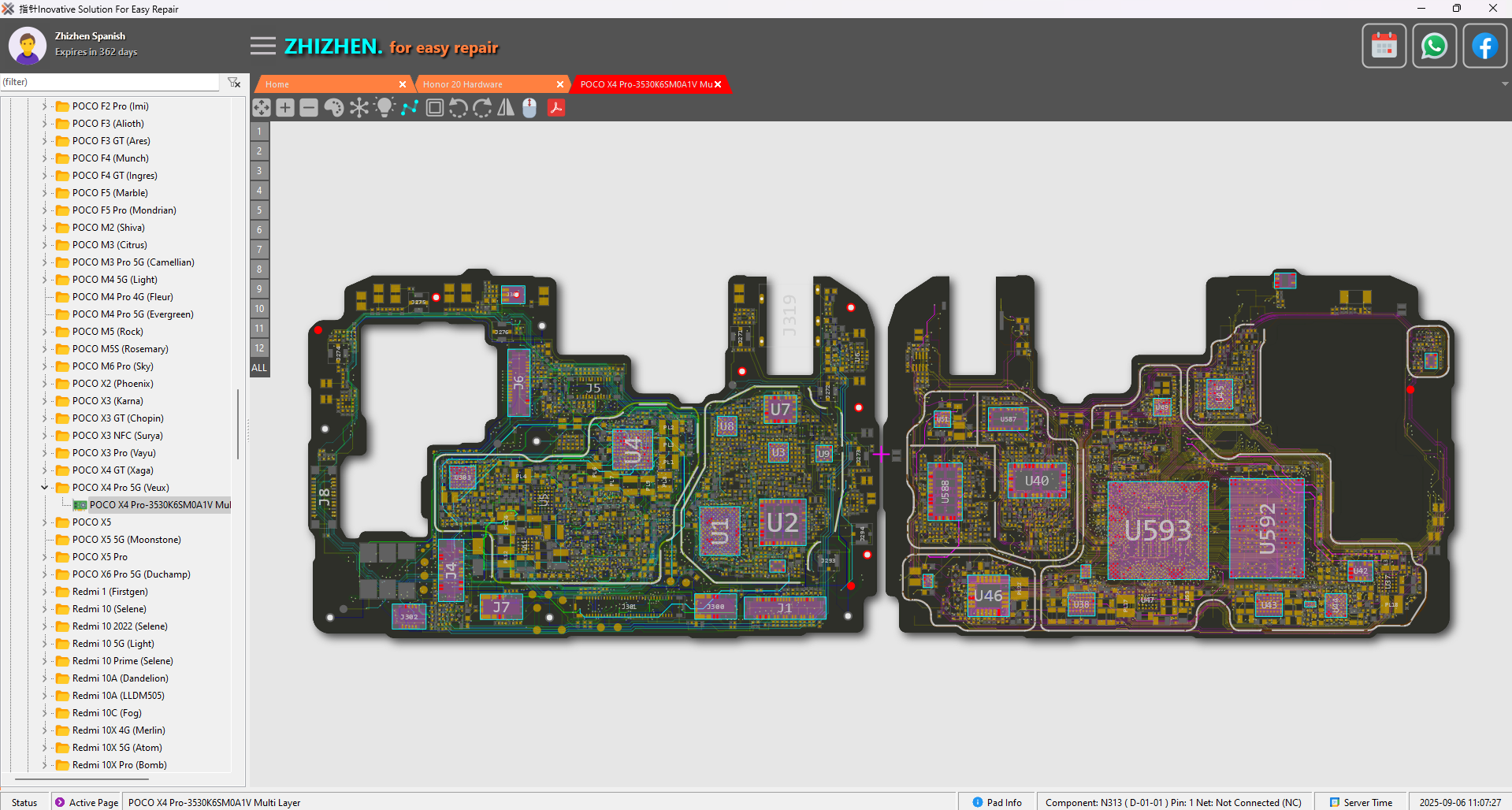This screenshot has width=1512, height=810.
Task: Expand POCO X3 Pro (Vayu) folder
Action: [45, 452]
